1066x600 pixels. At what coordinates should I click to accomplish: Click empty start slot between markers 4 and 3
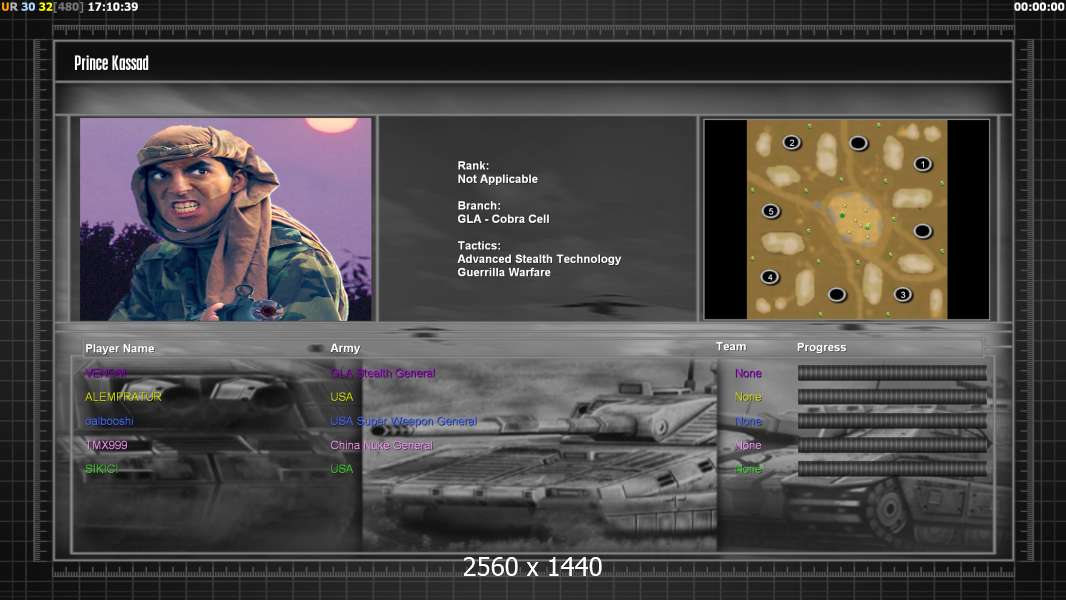coord(837,294)
